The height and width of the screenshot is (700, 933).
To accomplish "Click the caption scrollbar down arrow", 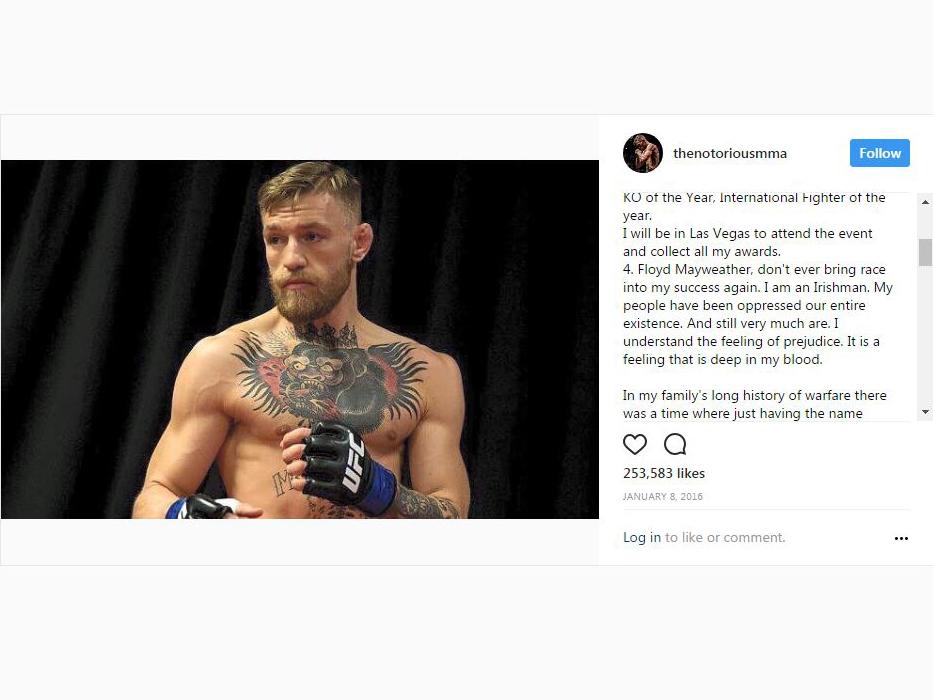I will pyautogui.click(x=925, y=412).
